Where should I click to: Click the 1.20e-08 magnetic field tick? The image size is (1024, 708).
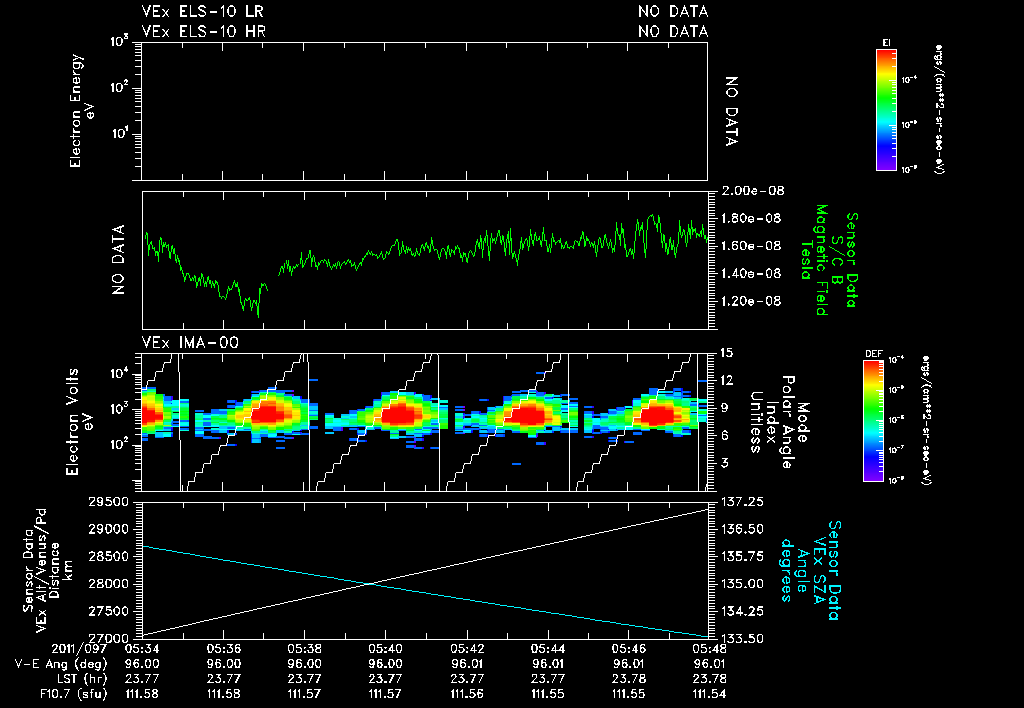pos(751,301)
